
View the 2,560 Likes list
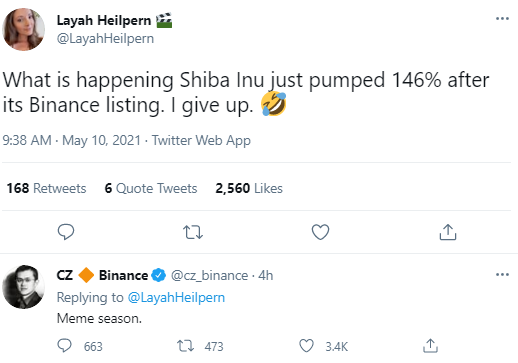[249, 188]
